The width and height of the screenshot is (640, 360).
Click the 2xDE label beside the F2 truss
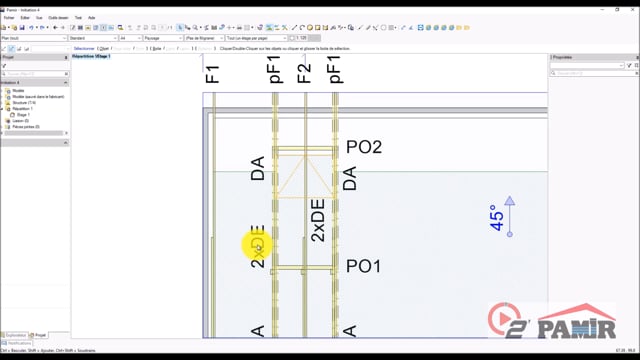click(318, 220)
